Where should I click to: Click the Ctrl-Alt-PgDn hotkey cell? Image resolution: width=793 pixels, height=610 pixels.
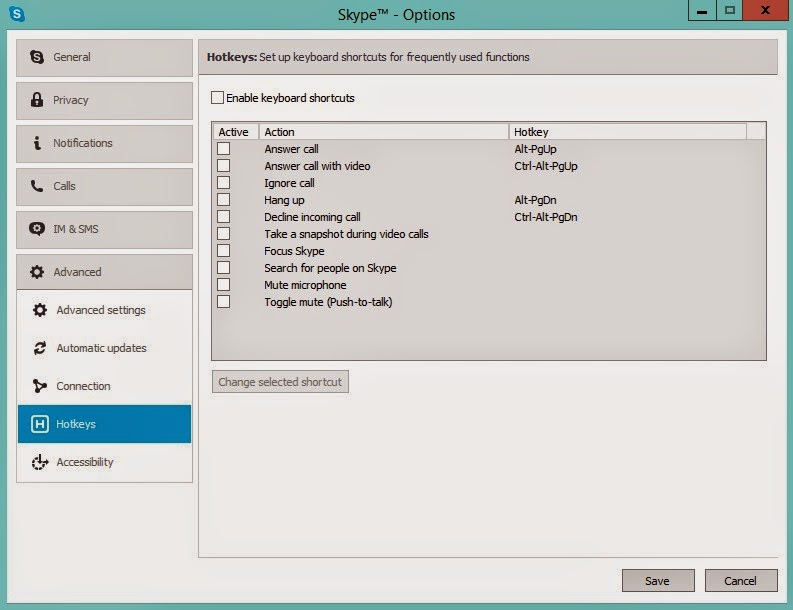pos(546,216)
